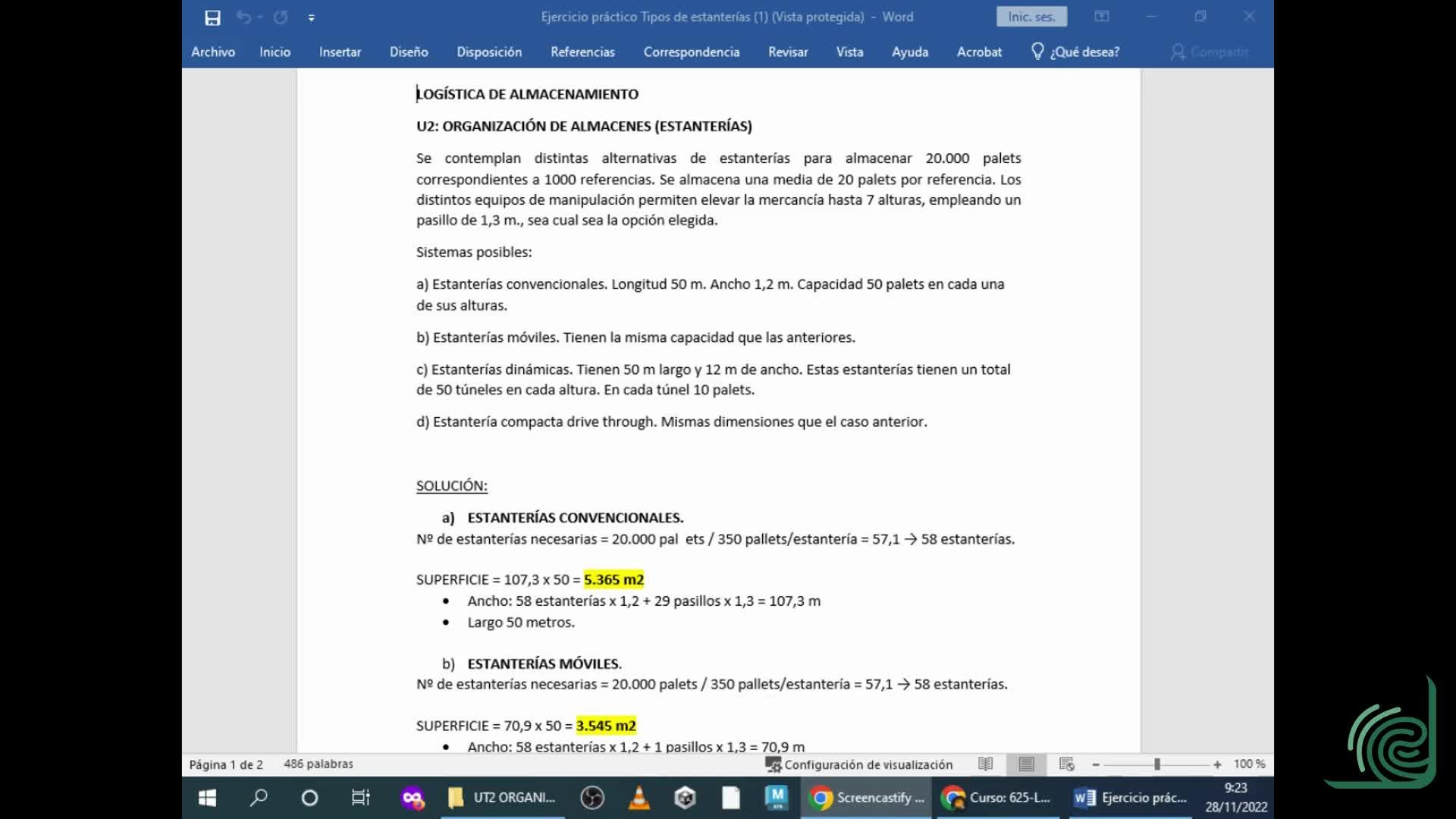1456x819 pixels.
Task: Open Configuración de visualización settings
Action: point(859,764)
